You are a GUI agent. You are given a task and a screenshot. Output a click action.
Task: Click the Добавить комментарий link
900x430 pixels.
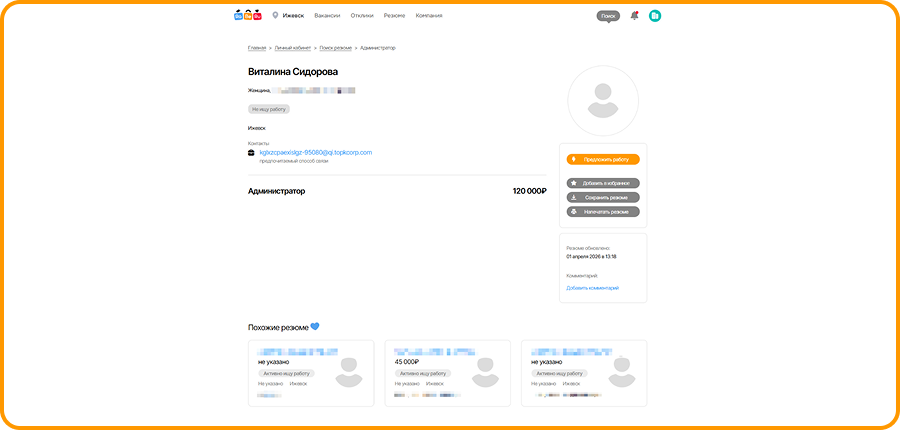pyautogui.click(x=592, y=288)
